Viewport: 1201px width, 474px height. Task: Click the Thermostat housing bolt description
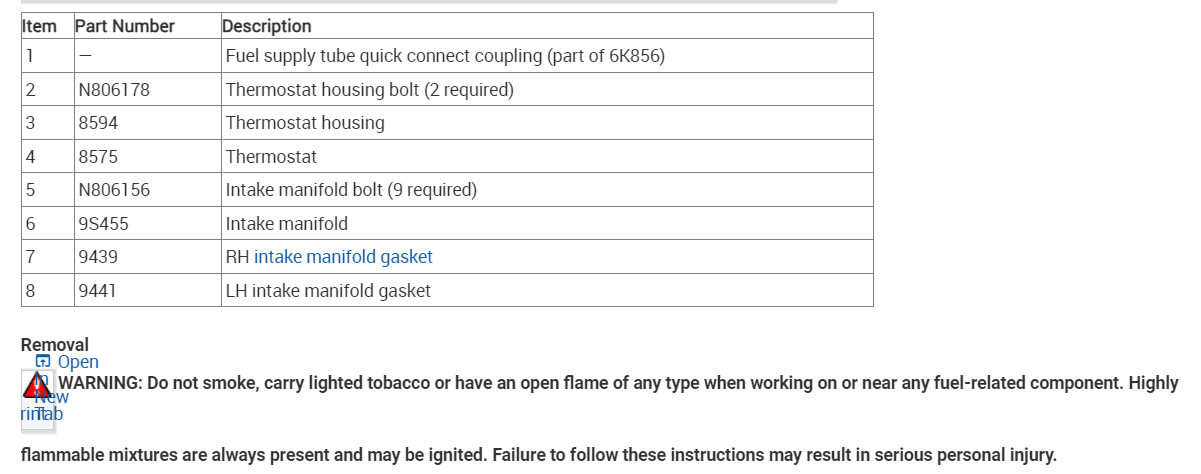[x=369, y=90]
